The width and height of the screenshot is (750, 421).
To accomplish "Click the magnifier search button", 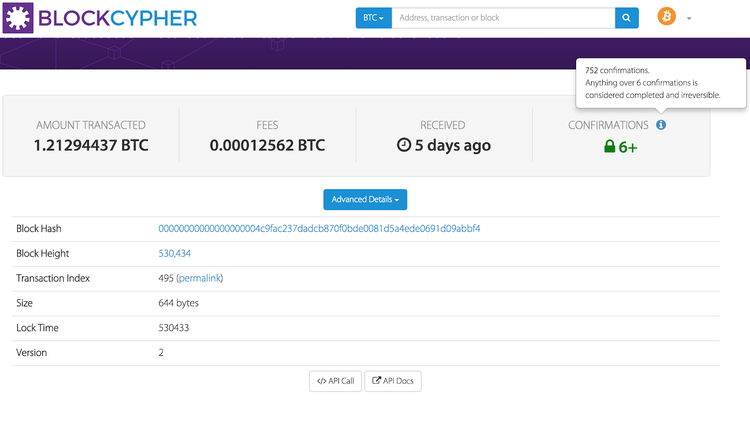I will coord(627,18).
